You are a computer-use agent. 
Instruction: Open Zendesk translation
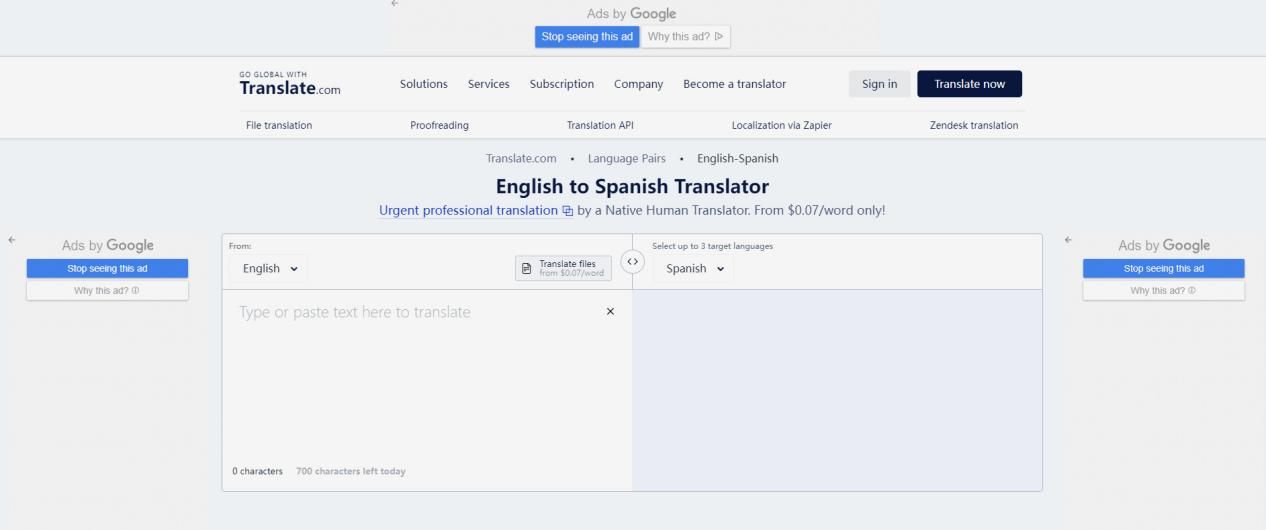point(974,125)
